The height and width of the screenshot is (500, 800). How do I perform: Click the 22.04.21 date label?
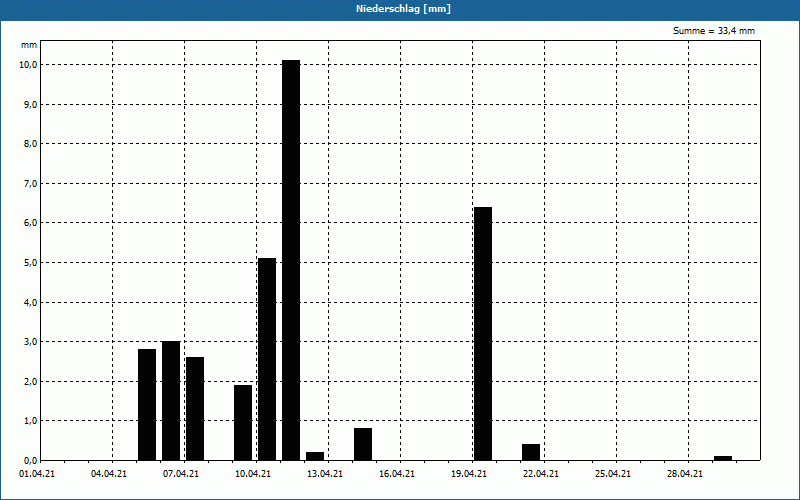[540, 474]
